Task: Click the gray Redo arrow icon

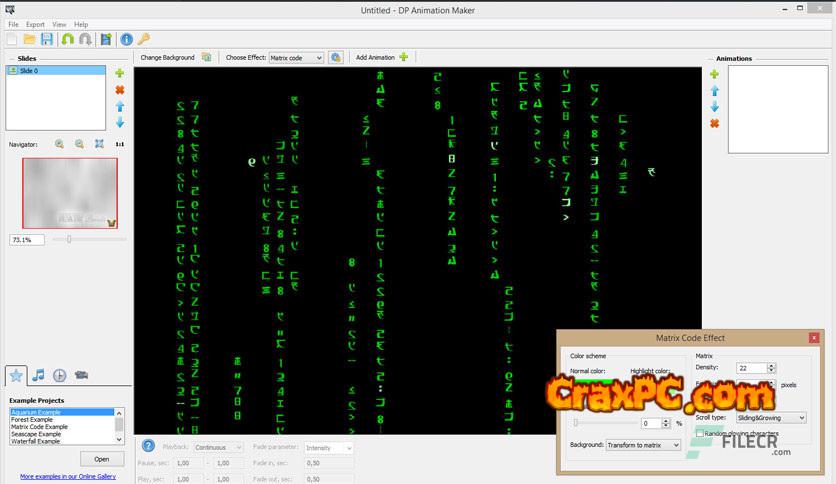Action: tap(85, 39)
